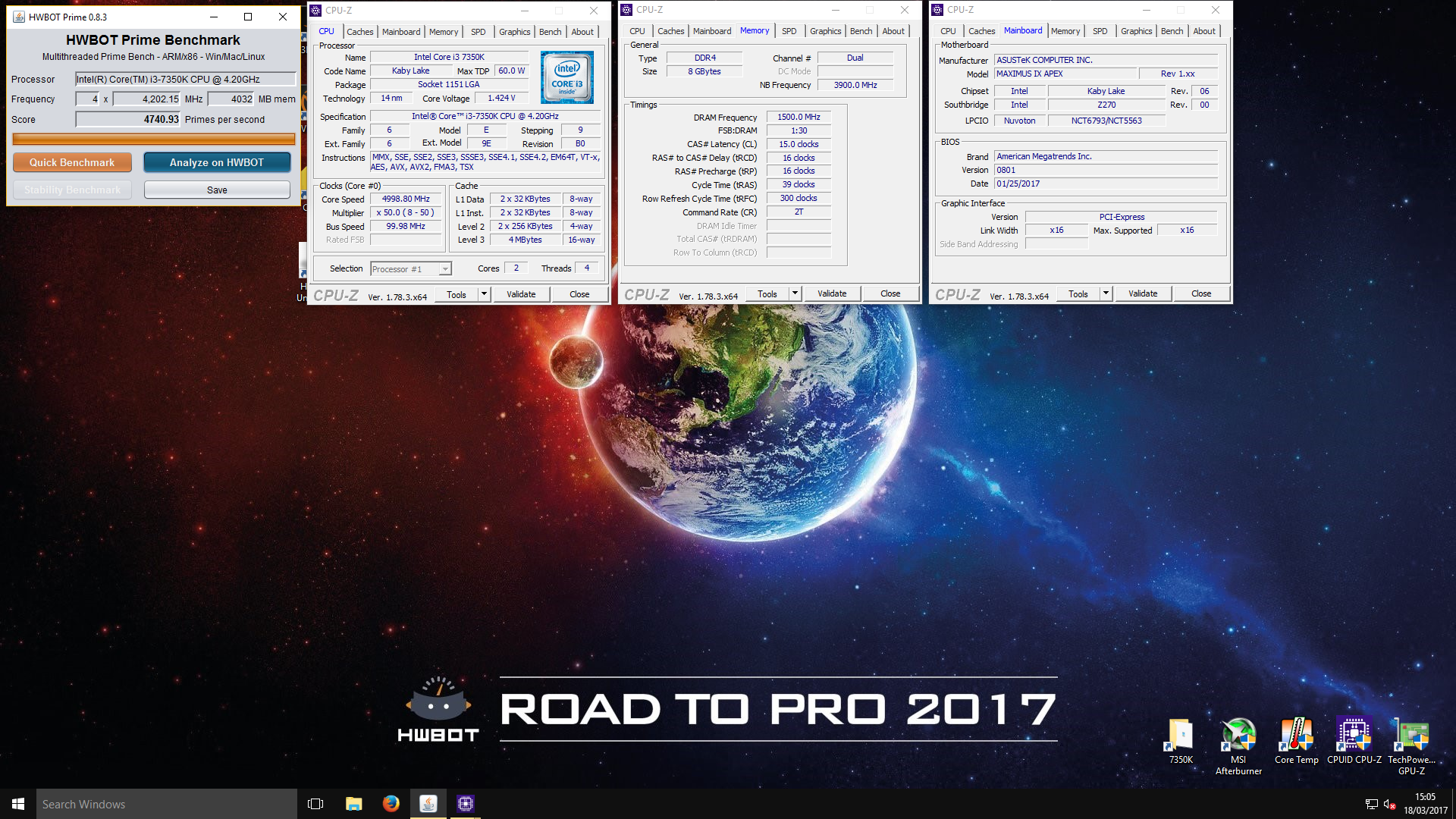Image resolution: width=1456 pixels, height=819 pixels.
Task: Start the Quick Benchmark
Action: 72,162
